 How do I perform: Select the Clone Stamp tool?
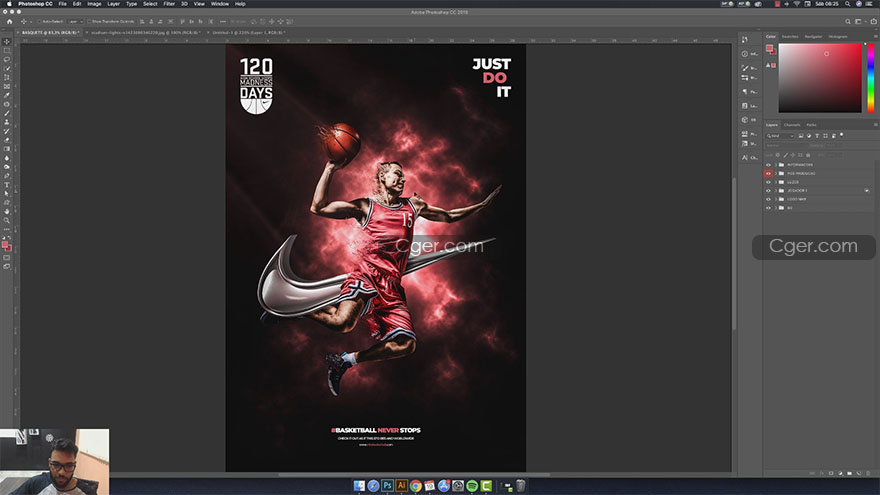(7, 122)
